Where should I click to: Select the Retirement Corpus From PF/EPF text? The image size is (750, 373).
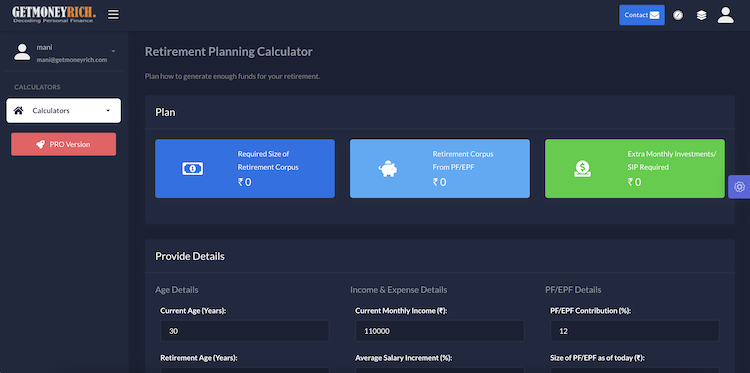point(463,161)
